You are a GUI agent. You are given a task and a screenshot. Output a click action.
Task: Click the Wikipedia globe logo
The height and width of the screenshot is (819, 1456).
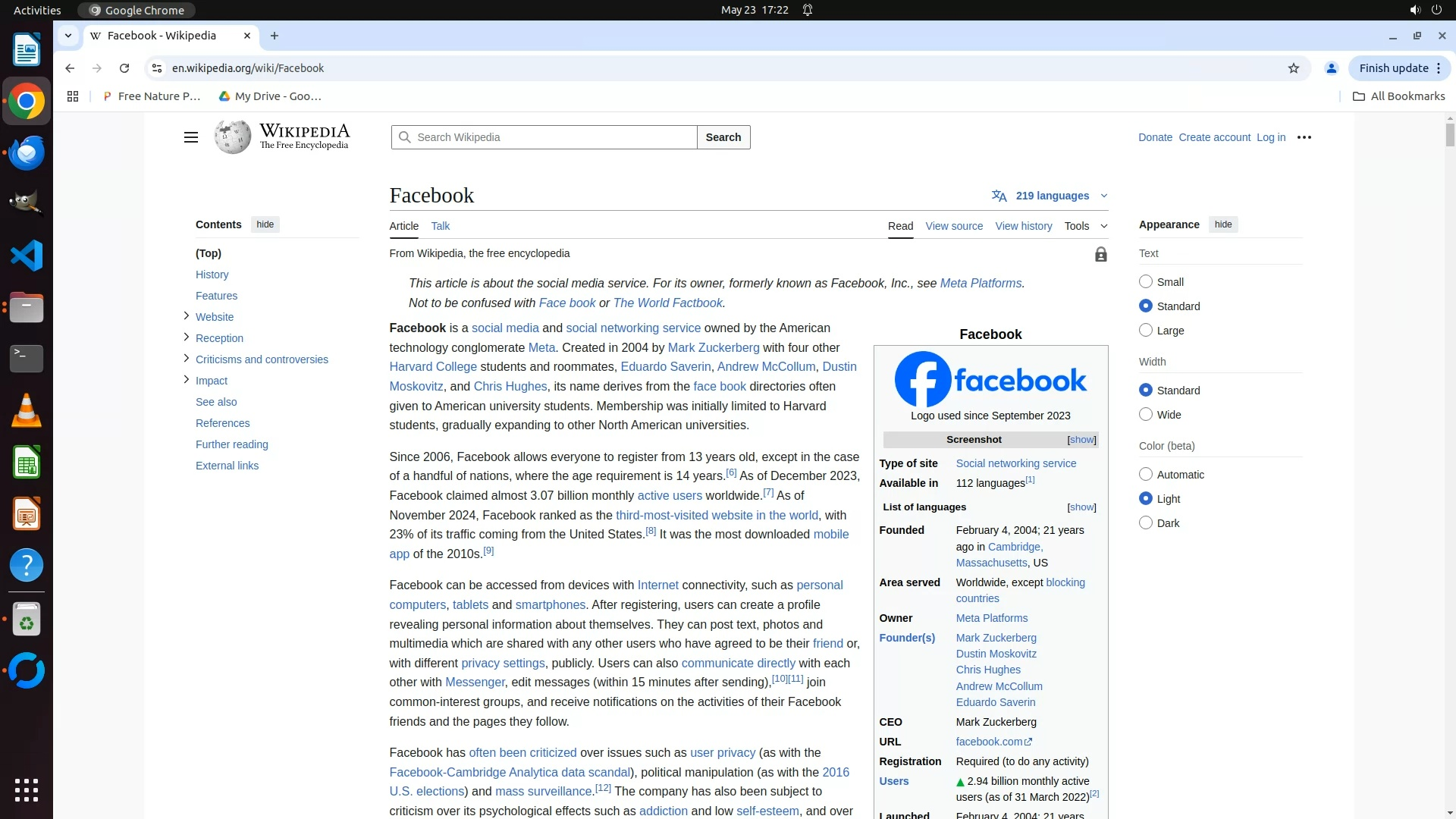point(232,137)
